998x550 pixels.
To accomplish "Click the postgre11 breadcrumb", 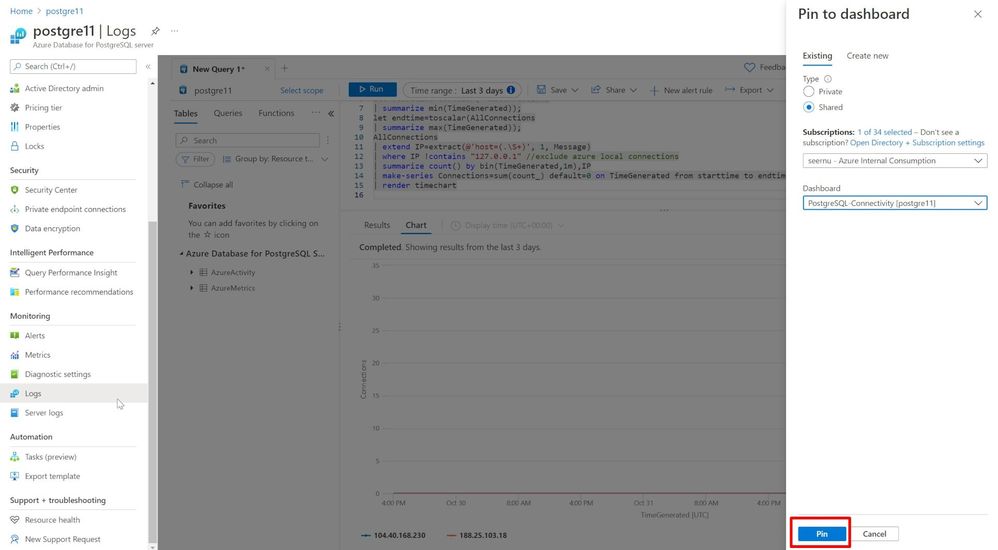I will point(64,11).
